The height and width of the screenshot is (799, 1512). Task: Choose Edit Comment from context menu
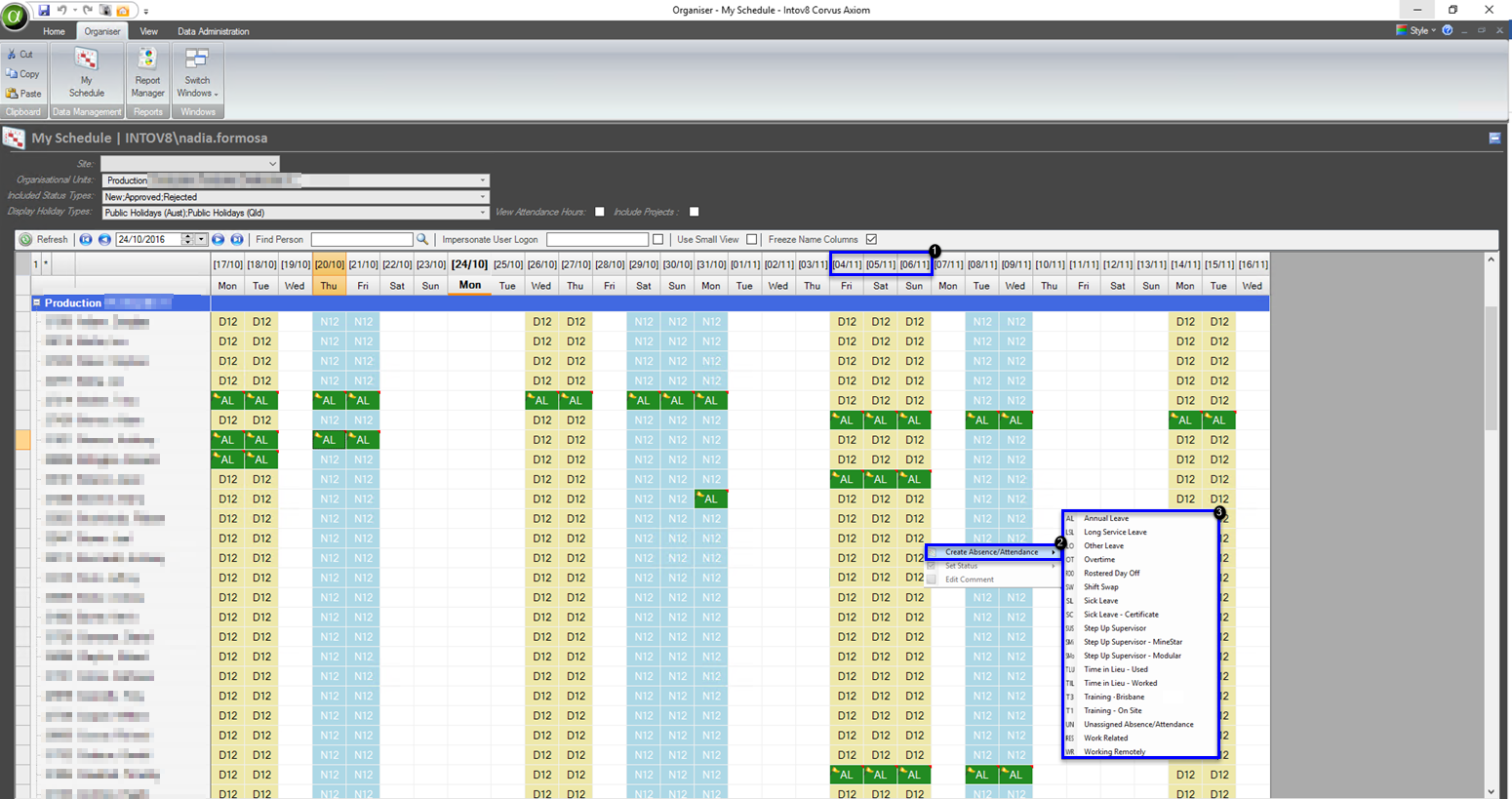pyautogui.click(x=993, y=579)
